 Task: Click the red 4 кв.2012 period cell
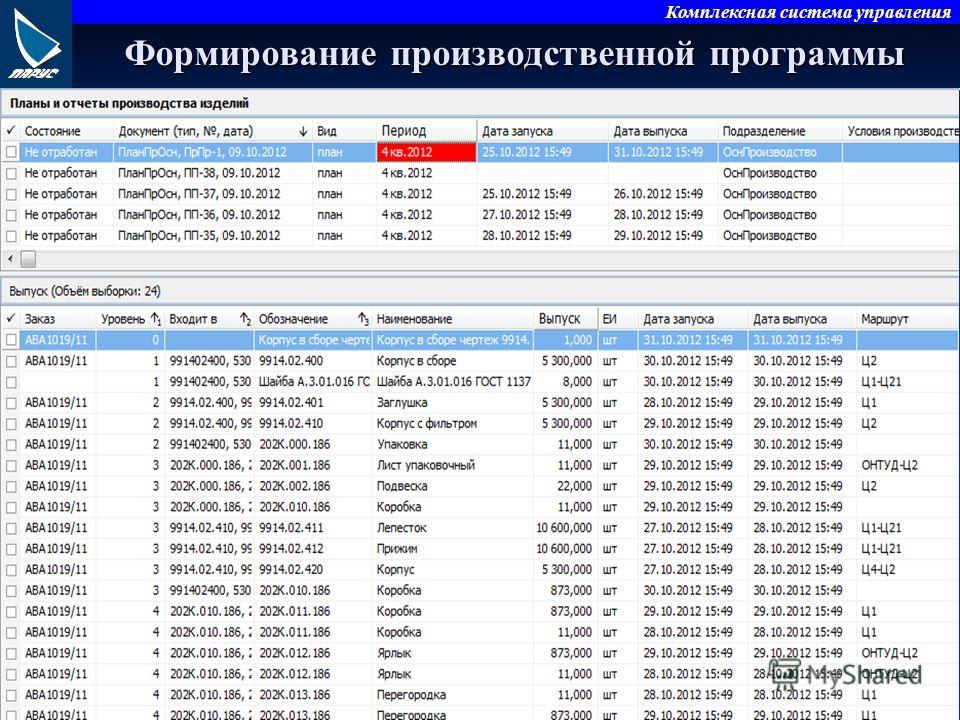click(426, 152)
